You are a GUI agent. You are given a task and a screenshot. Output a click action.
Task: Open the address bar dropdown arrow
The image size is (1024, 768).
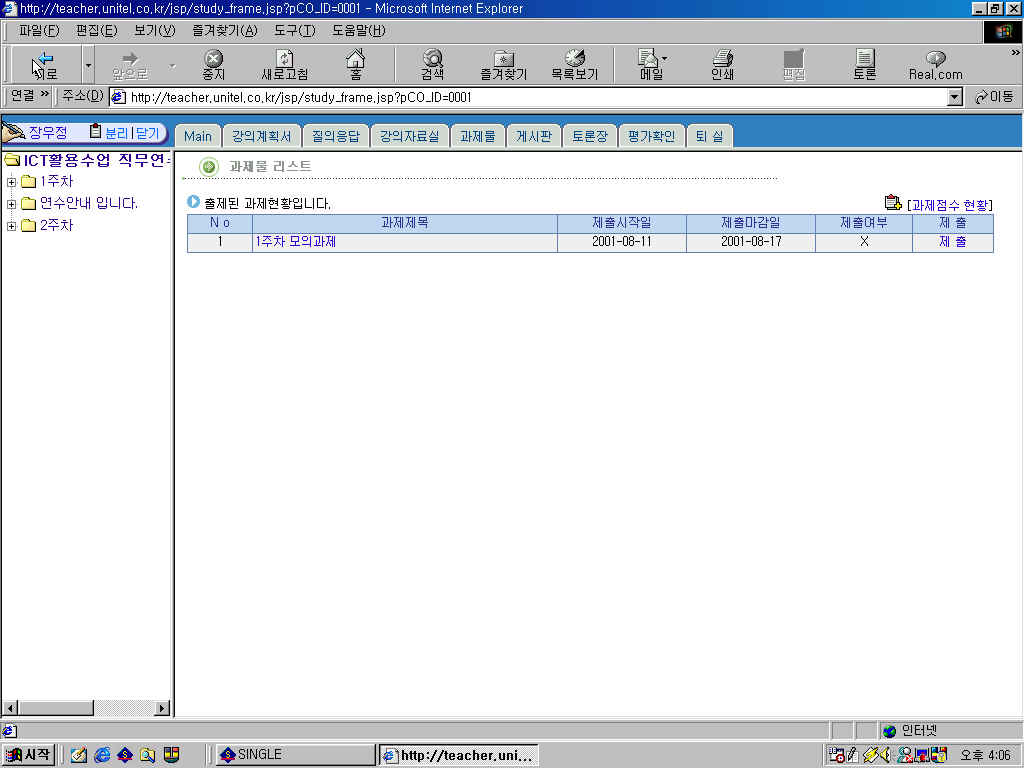pos(954,97)
